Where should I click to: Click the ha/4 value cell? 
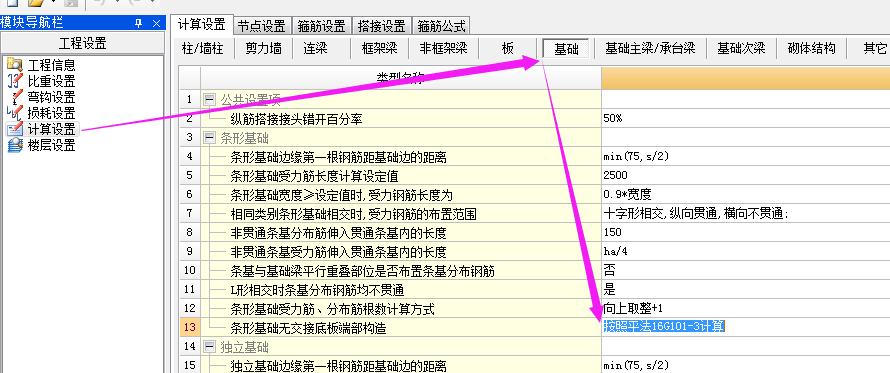click(745, 252)
